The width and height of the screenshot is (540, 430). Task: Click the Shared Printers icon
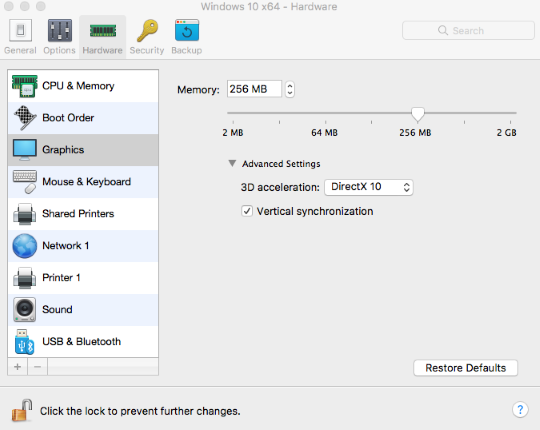24,214
